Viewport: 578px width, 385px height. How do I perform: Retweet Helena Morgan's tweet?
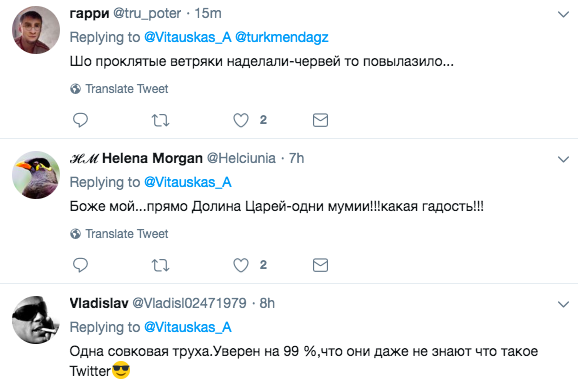[x=160, y=265]
